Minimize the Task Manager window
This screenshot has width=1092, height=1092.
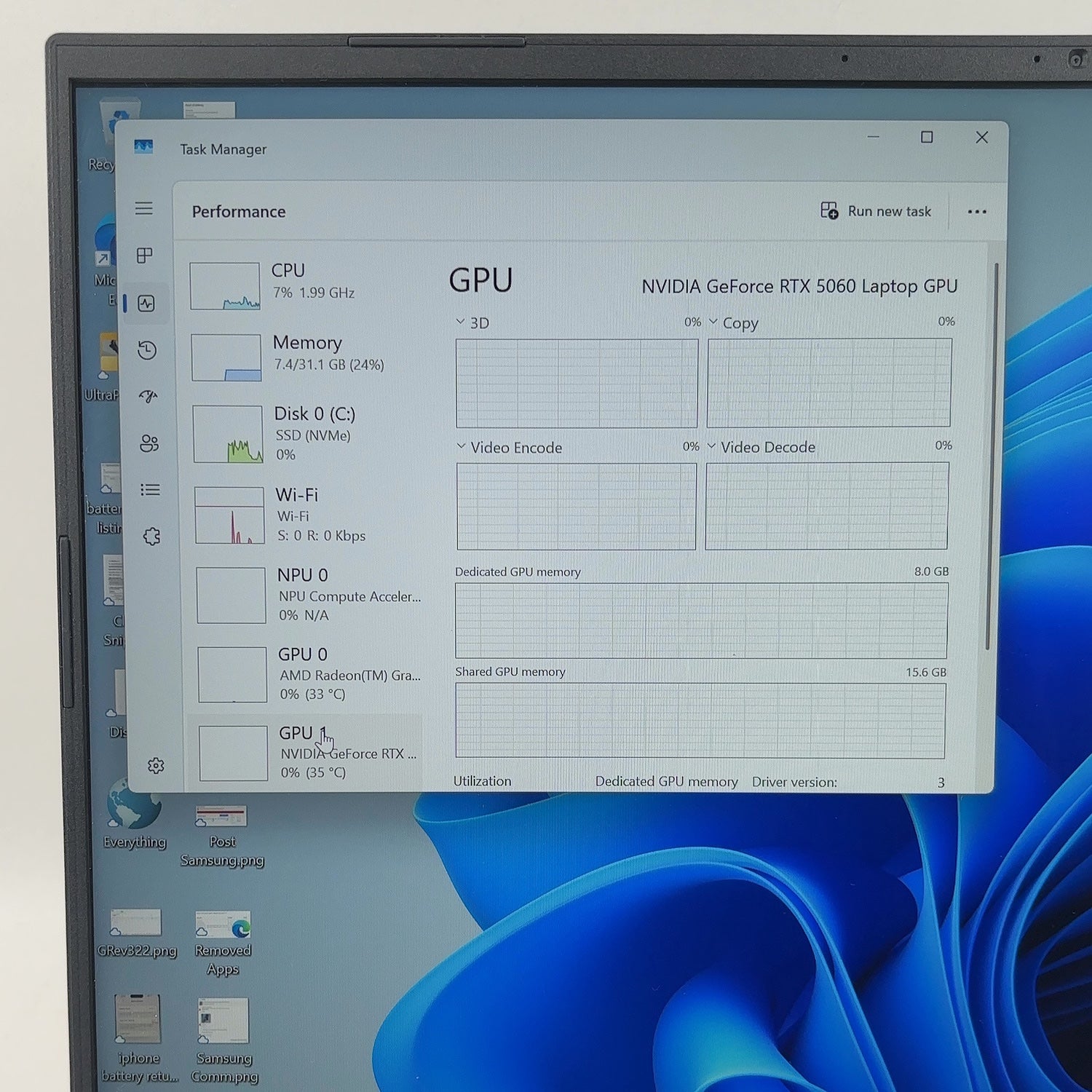874,136
